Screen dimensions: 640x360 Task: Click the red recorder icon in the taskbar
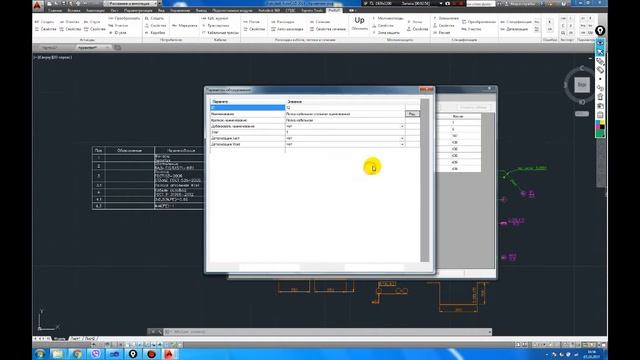pyautogui.click(x=151, y=354)
